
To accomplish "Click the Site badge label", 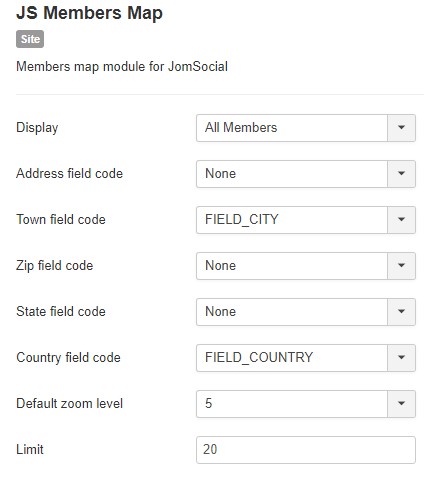I will pos(30,39).
